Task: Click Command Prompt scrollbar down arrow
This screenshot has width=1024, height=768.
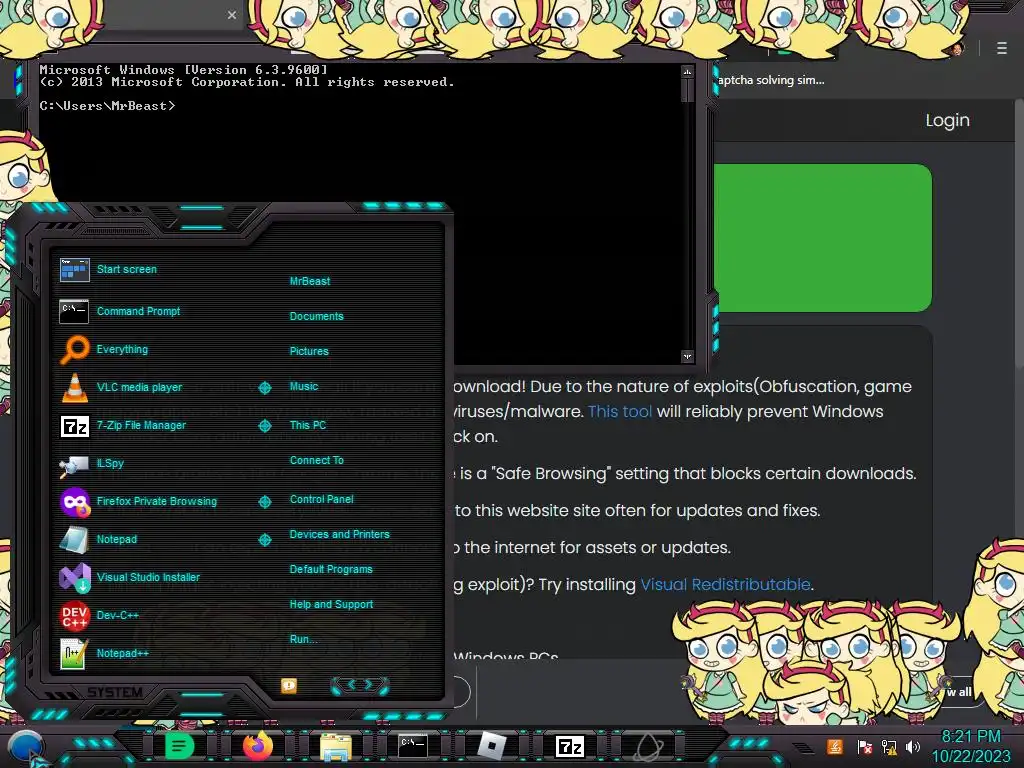Action: tap(687, 357)
